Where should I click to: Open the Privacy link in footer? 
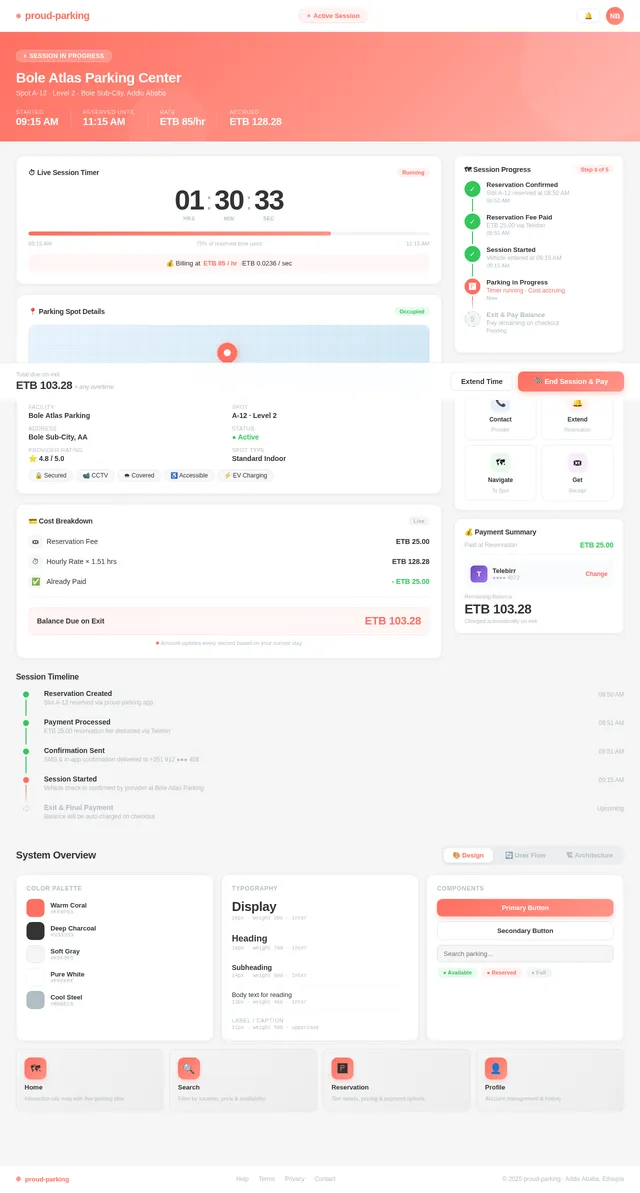(x=294, y=1179)
